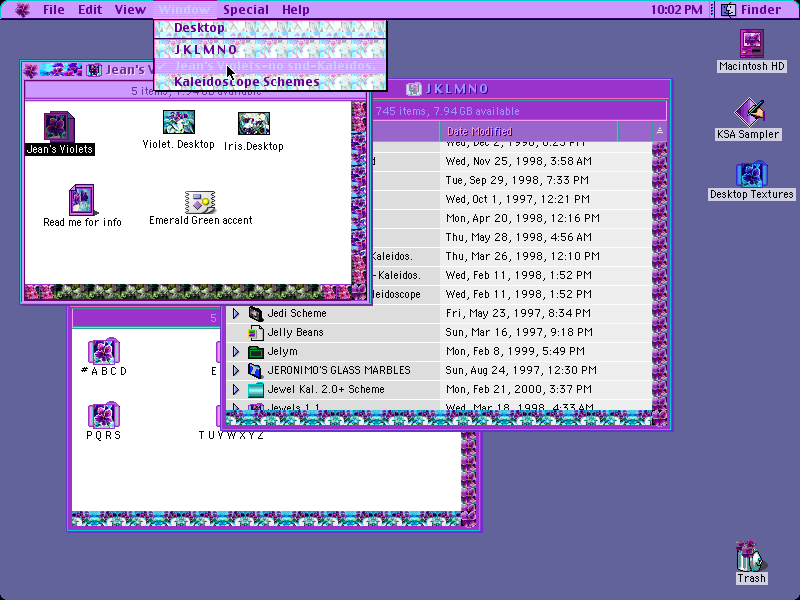Select date 'Wed, Nov 25, 1998, 3:58 AM'
The image size is (800, 600).
pyautogui.click(x=518, y=161)
